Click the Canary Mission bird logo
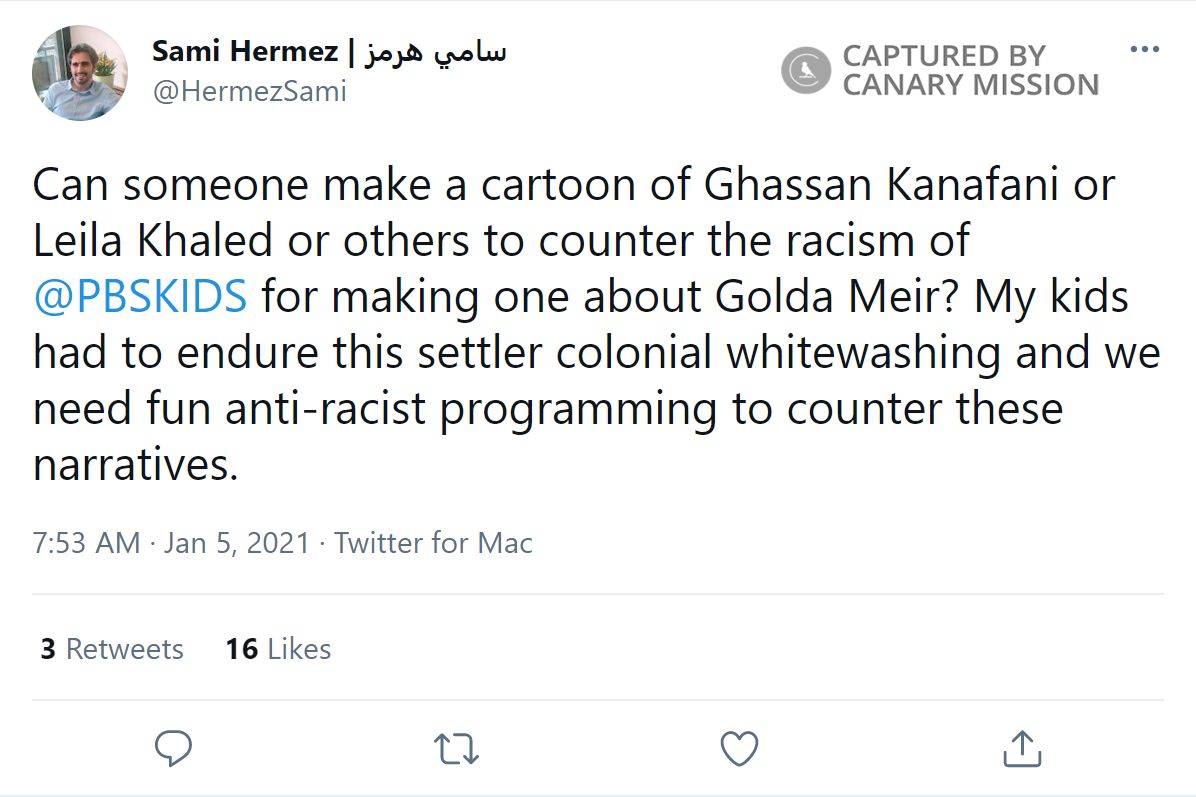This screenshot has height=797, width=1196. [806, 71]
